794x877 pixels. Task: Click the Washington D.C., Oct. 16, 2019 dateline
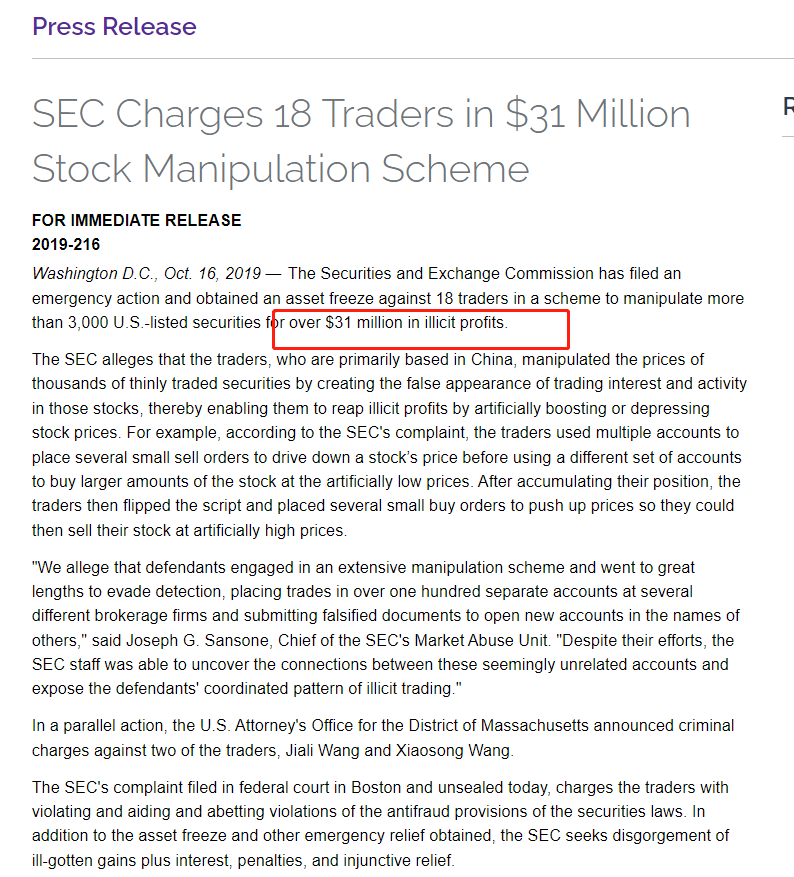146,273
